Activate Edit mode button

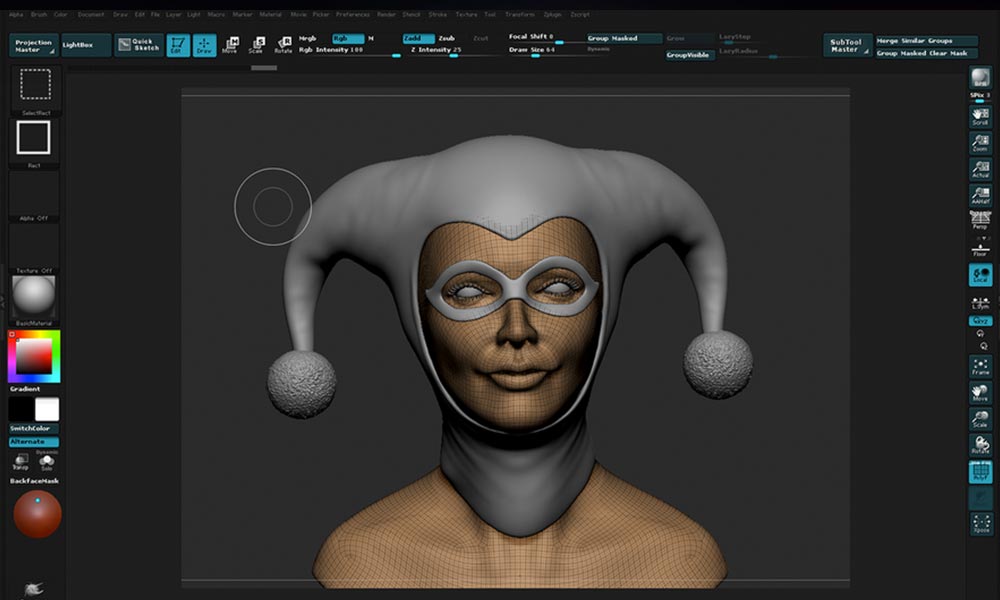(178, 45)
